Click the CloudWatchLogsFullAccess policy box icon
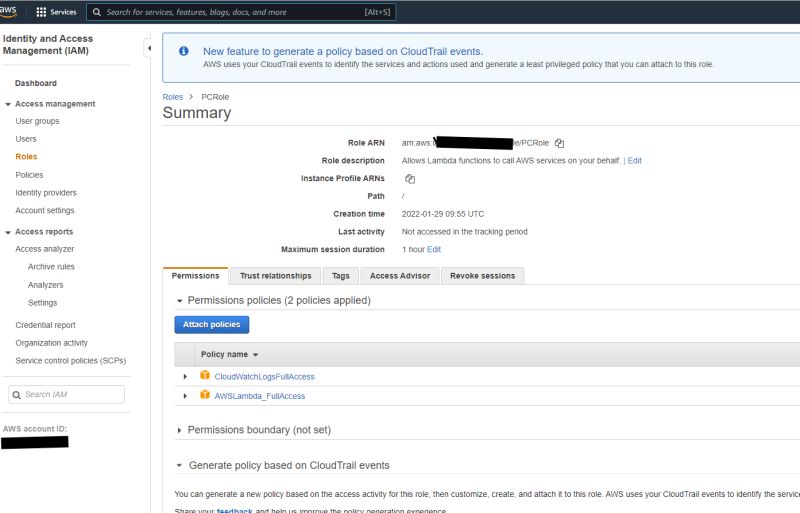800x513 pixels. (x=205, y=375)
